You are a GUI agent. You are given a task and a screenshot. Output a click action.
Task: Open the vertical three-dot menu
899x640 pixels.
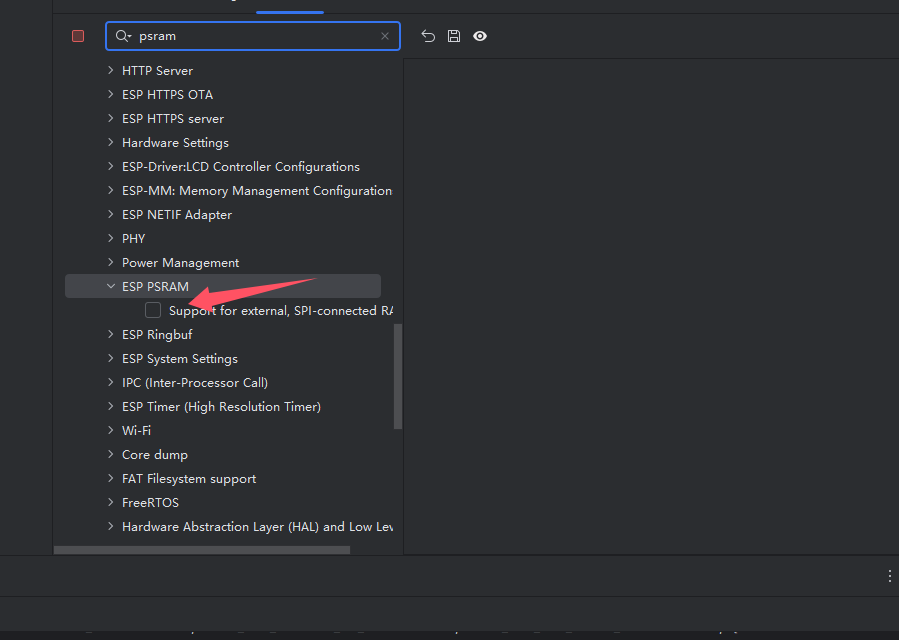click(889, 576)
